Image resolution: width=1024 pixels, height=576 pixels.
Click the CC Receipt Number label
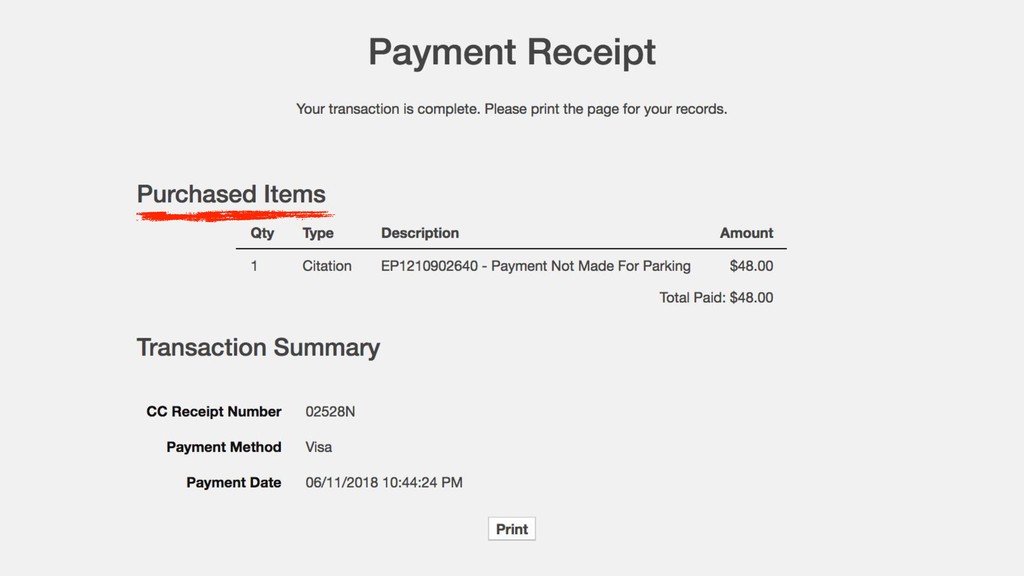214,411
